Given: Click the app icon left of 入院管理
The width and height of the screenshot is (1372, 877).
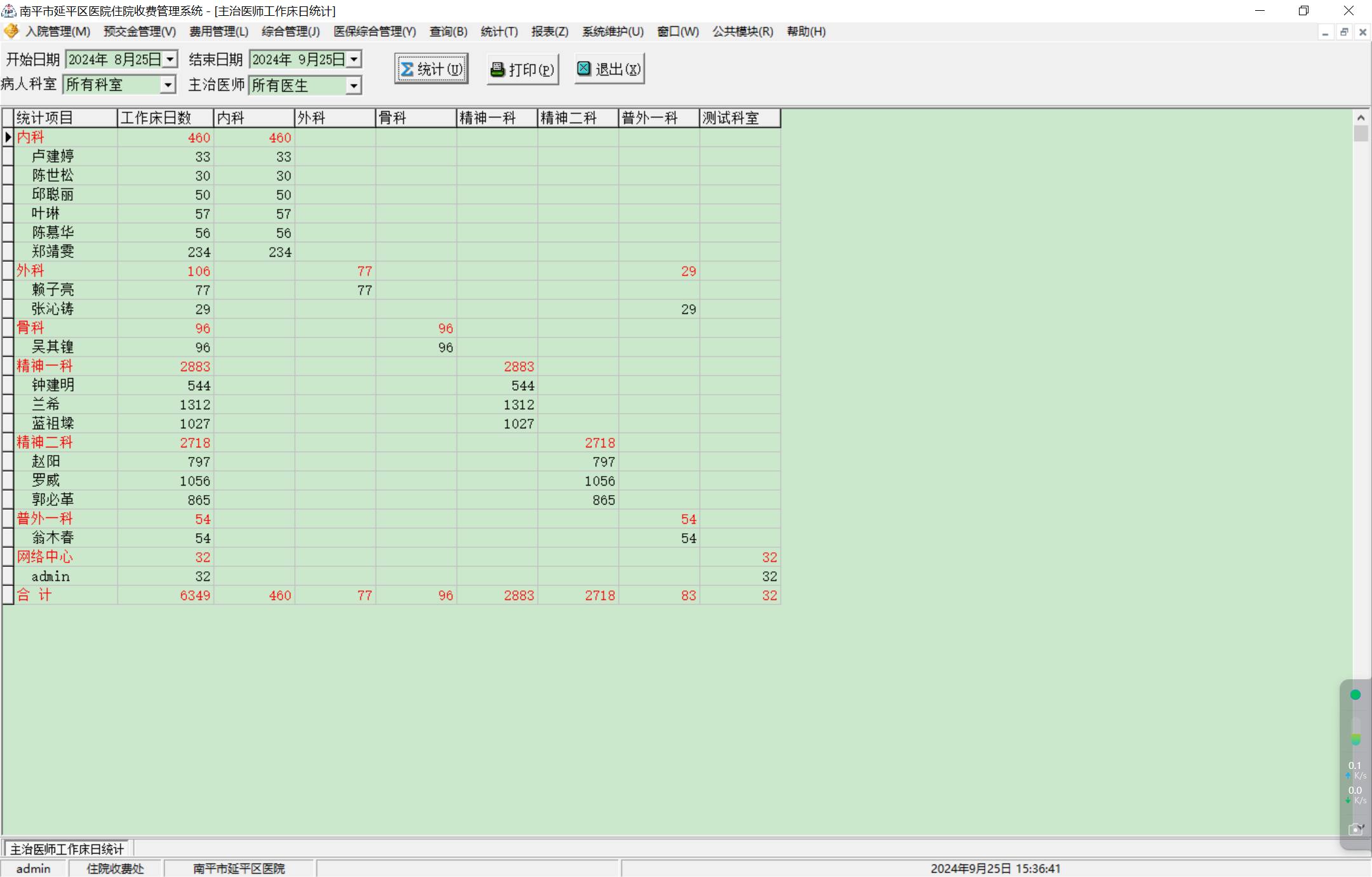Looking at the screenshot, I should tap(11, 31).
